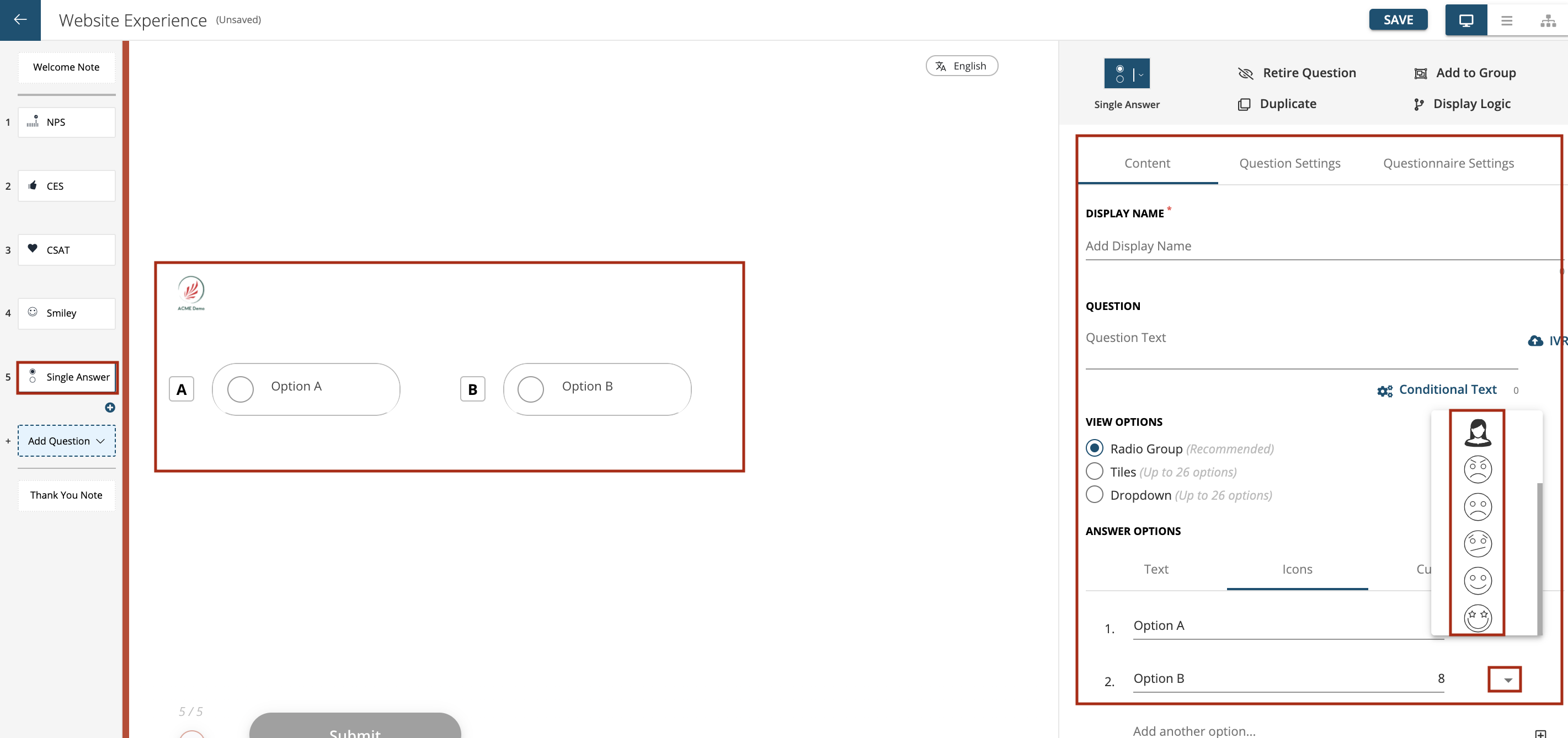Select Option A radio in preview
This screenshot has height=738, width=1568.
(241, 389)
